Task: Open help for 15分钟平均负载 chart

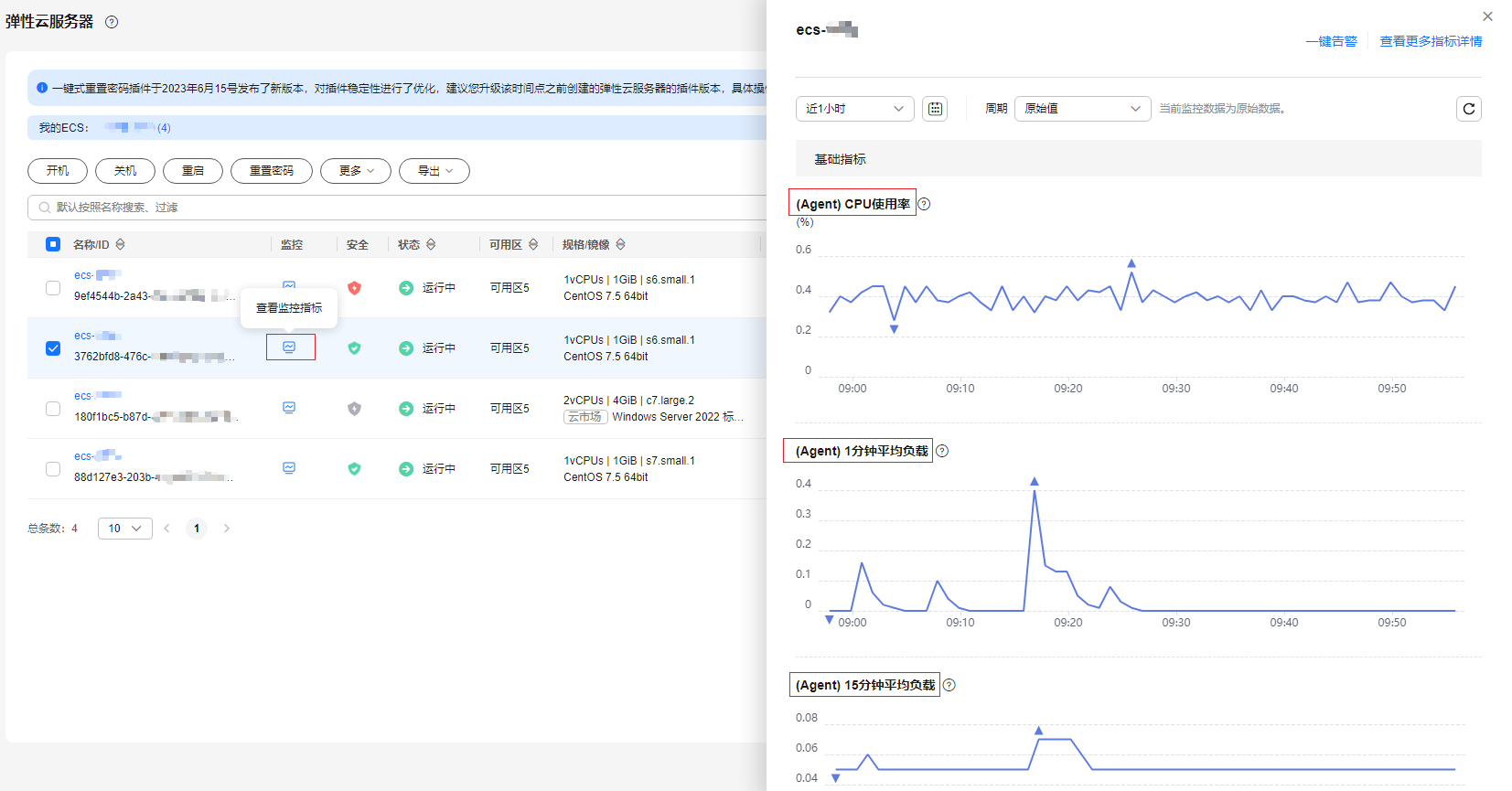Action: (x=949, y=685)
